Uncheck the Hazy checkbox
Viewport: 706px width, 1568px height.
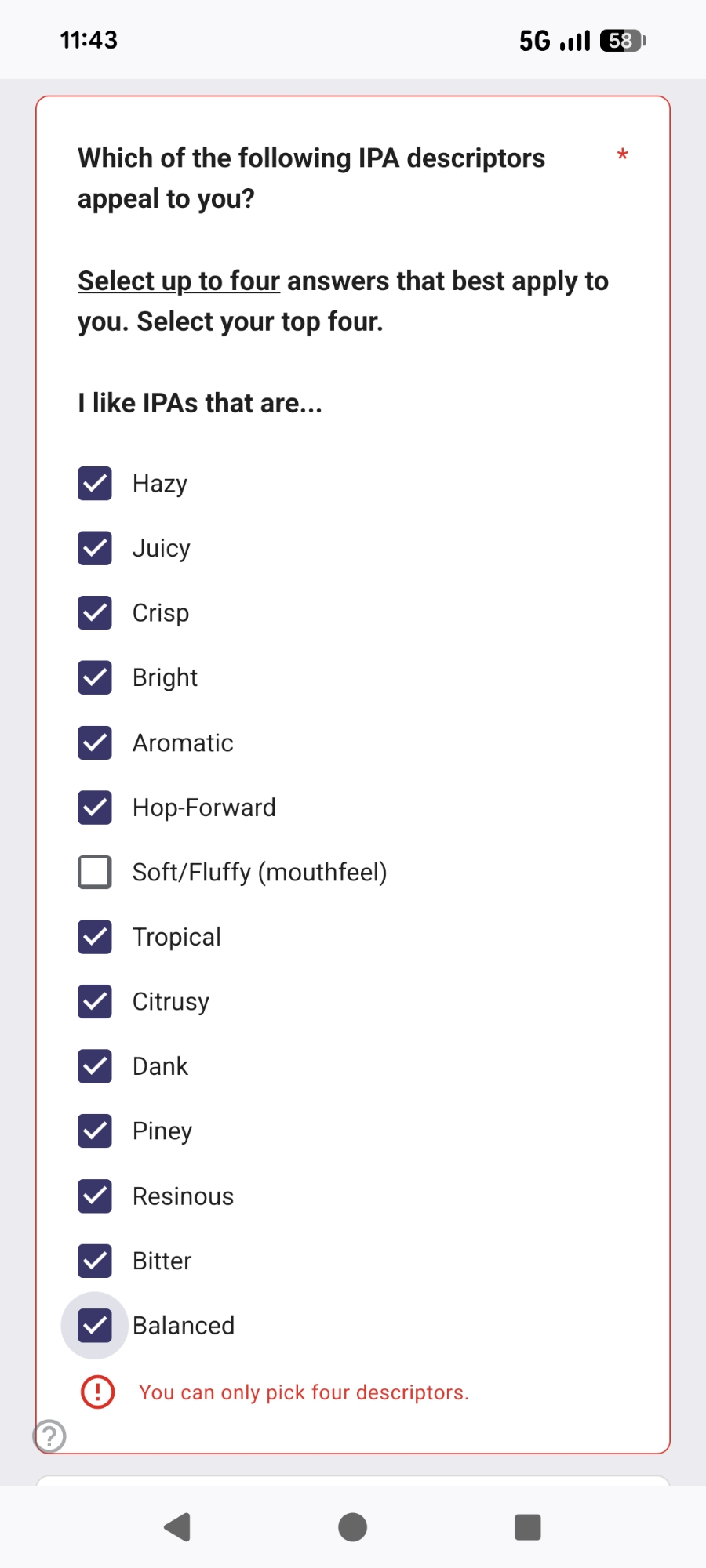pyautogui.click(x=95, y=484)
